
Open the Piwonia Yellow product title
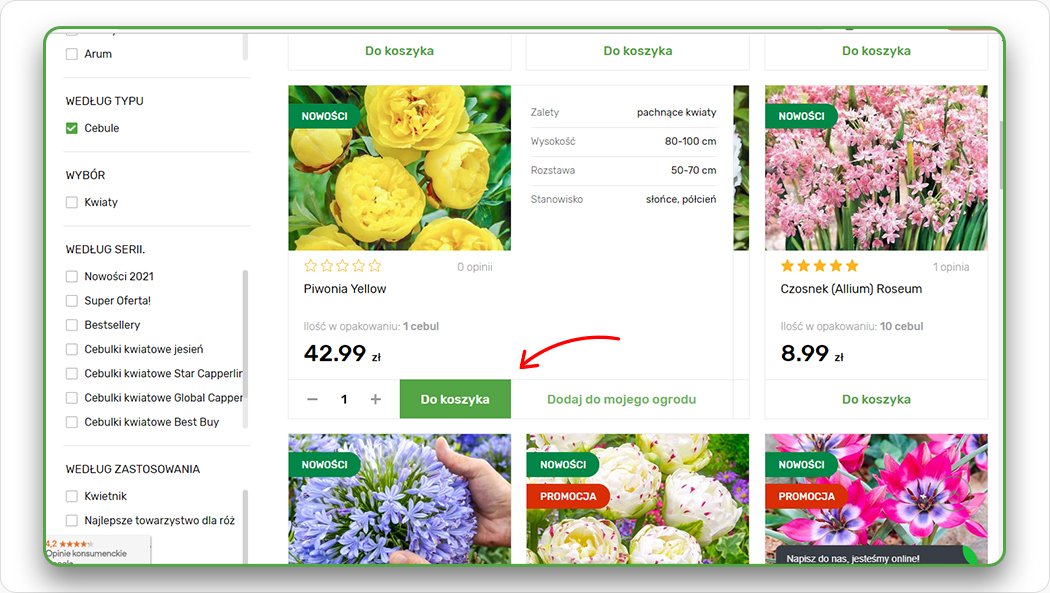tap(345, 289)
